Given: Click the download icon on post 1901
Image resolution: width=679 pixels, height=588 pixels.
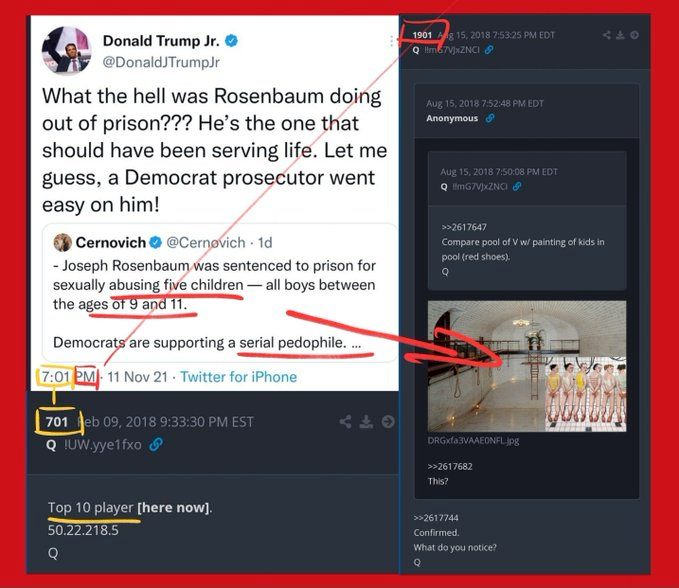Looking at the screenshot, I should pos(620,35).
